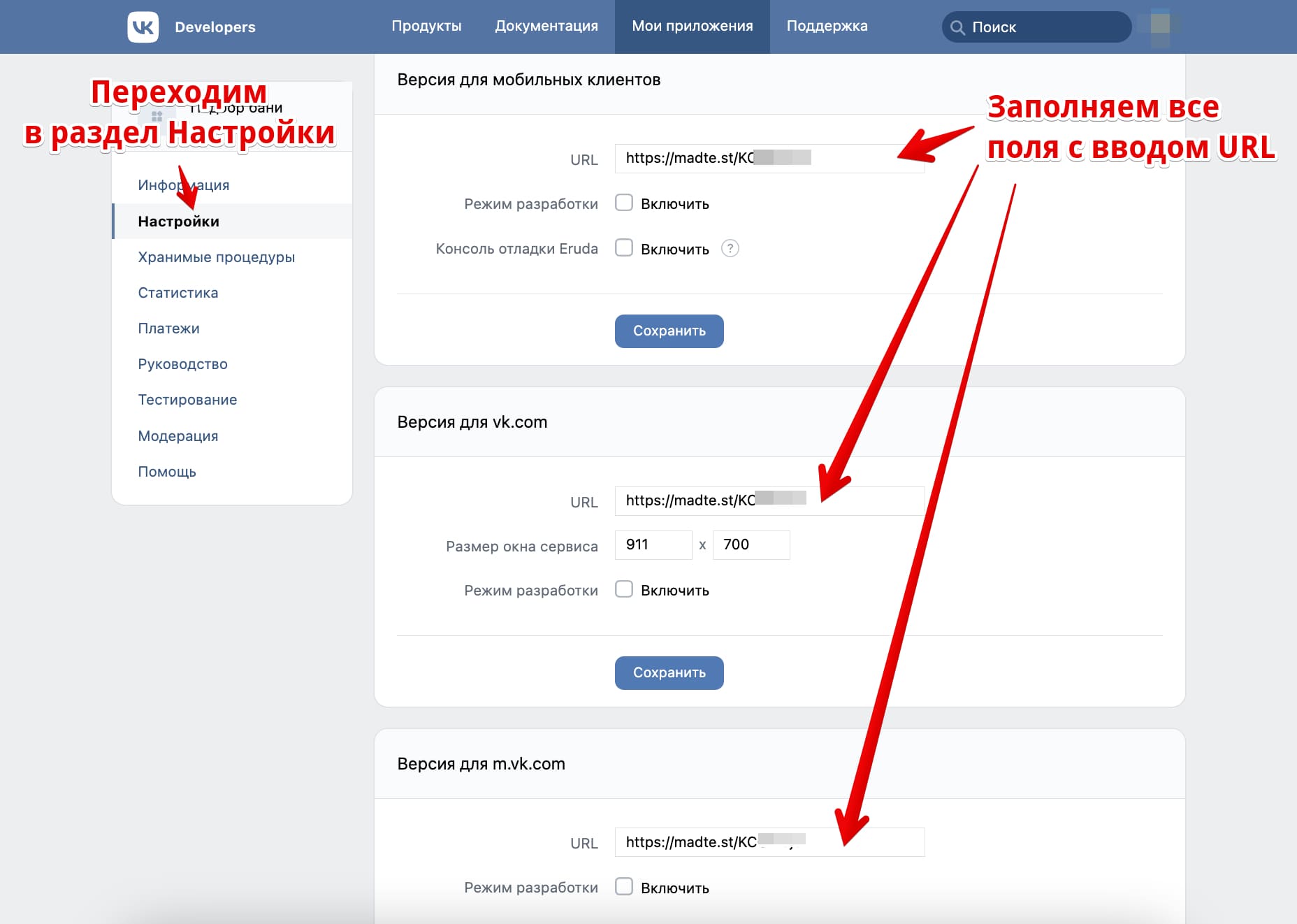Click the 'Консоль отладки Eruda' label
This screenshot has height=924, width=1297.
pyautogui.click(x=517, y=249)
